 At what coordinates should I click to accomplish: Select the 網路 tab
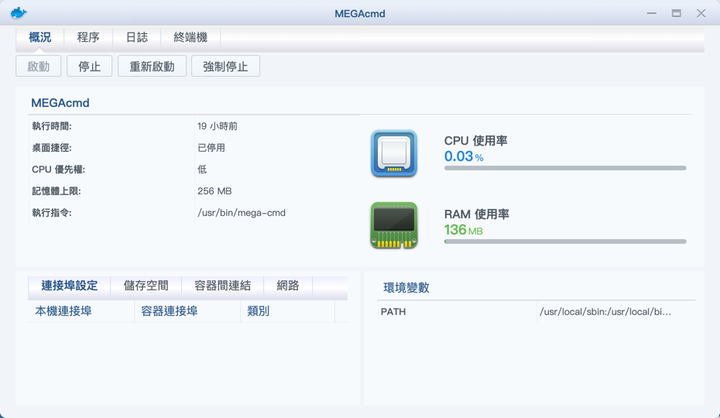click(x=288, y=286)
